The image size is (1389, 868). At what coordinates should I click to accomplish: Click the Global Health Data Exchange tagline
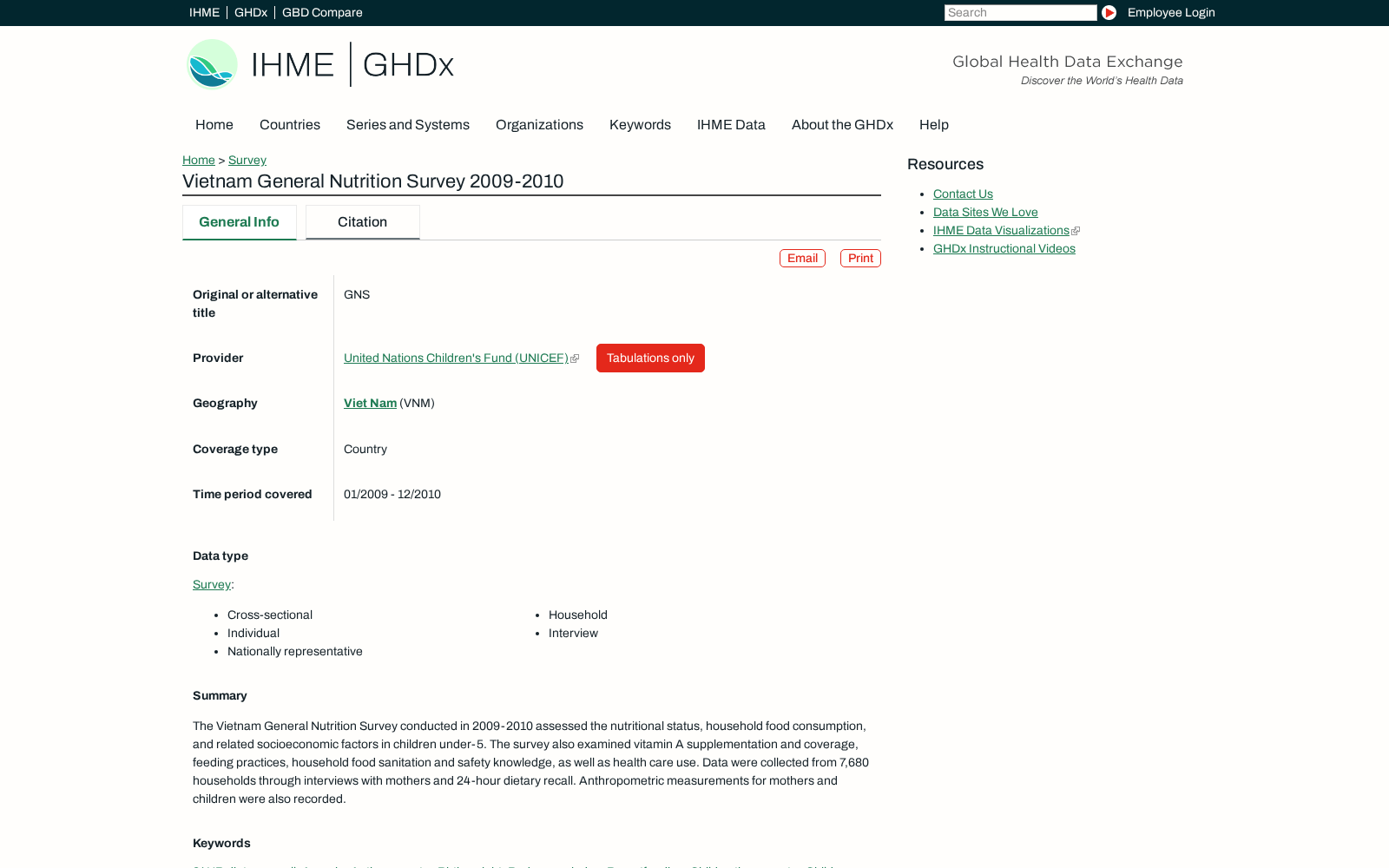pyautogui.click(x=1068, y=62)
